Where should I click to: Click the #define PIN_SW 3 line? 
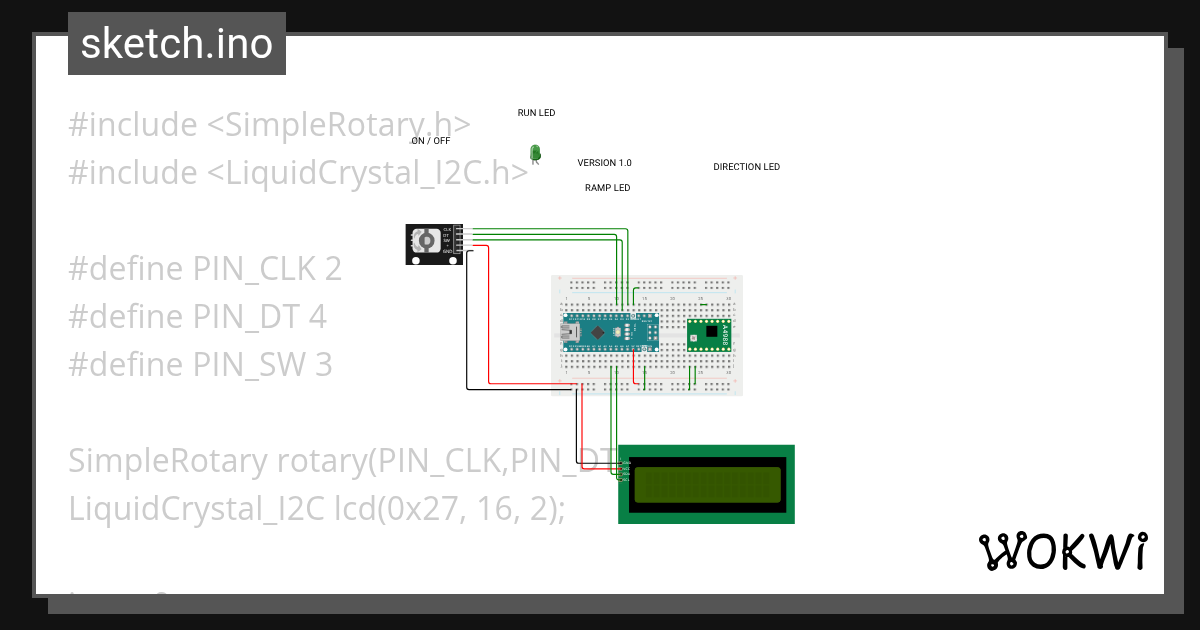pyautogui.click(x=200, y=365)
